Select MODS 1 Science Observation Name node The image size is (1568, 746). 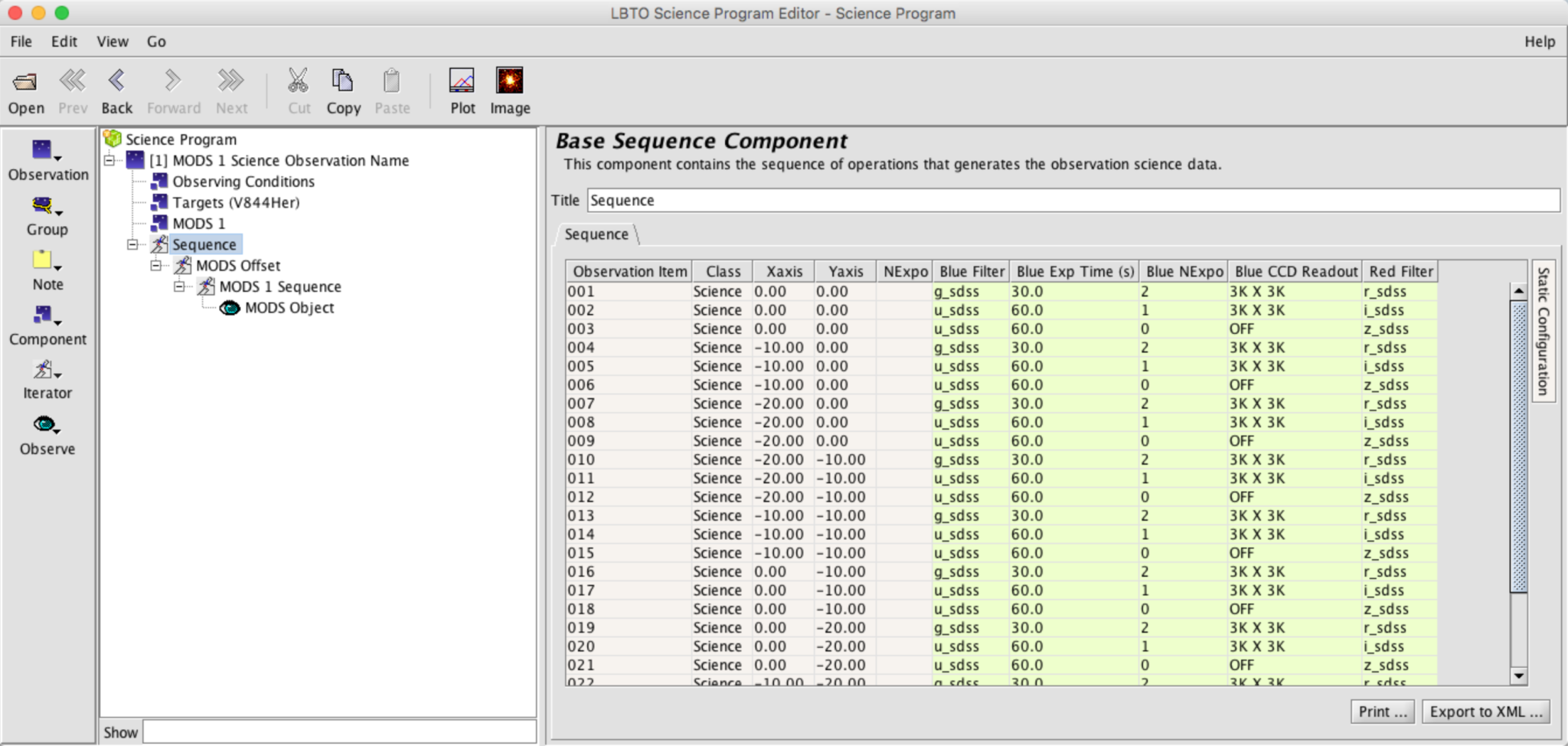(279, 161)
